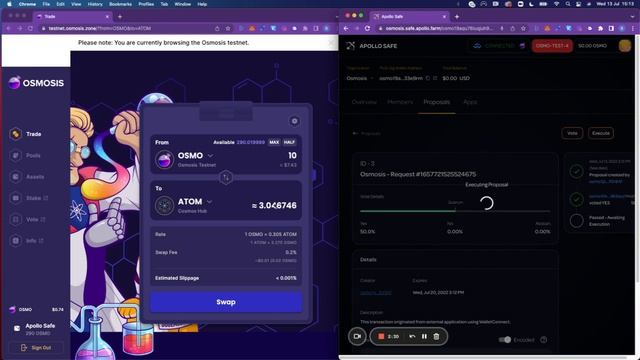The height and width of the screenshot is (360, 640).
Task: Reload the Apollo Safe browser page
Action: point(367,29)
